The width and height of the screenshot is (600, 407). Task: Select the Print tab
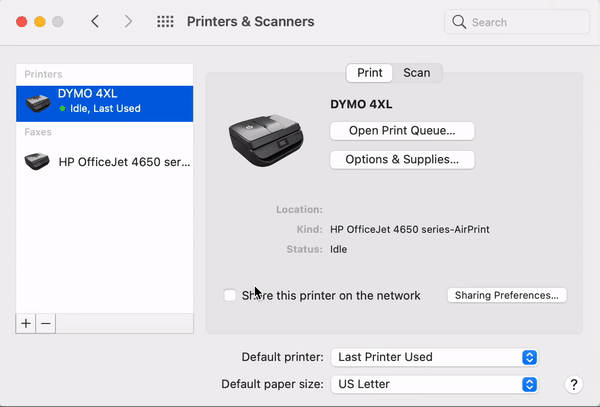point(370,73)
